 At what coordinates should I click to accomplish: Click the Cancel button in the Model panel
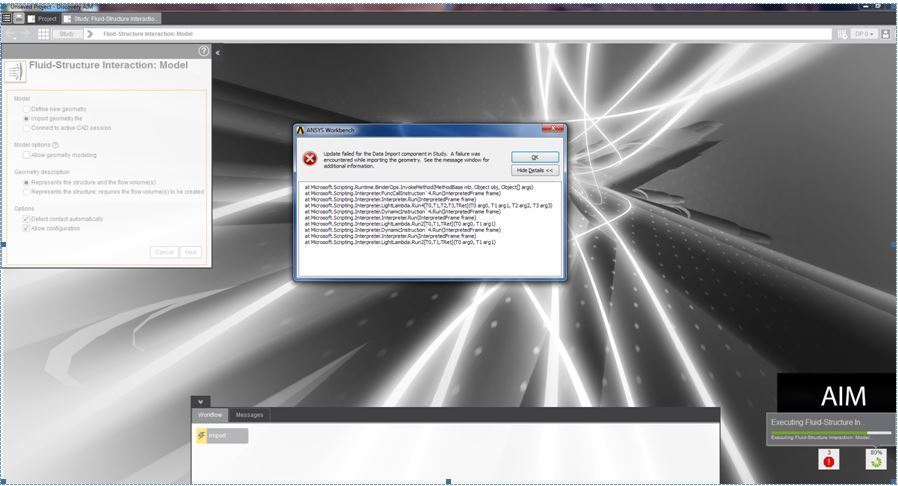coord(164,252)
